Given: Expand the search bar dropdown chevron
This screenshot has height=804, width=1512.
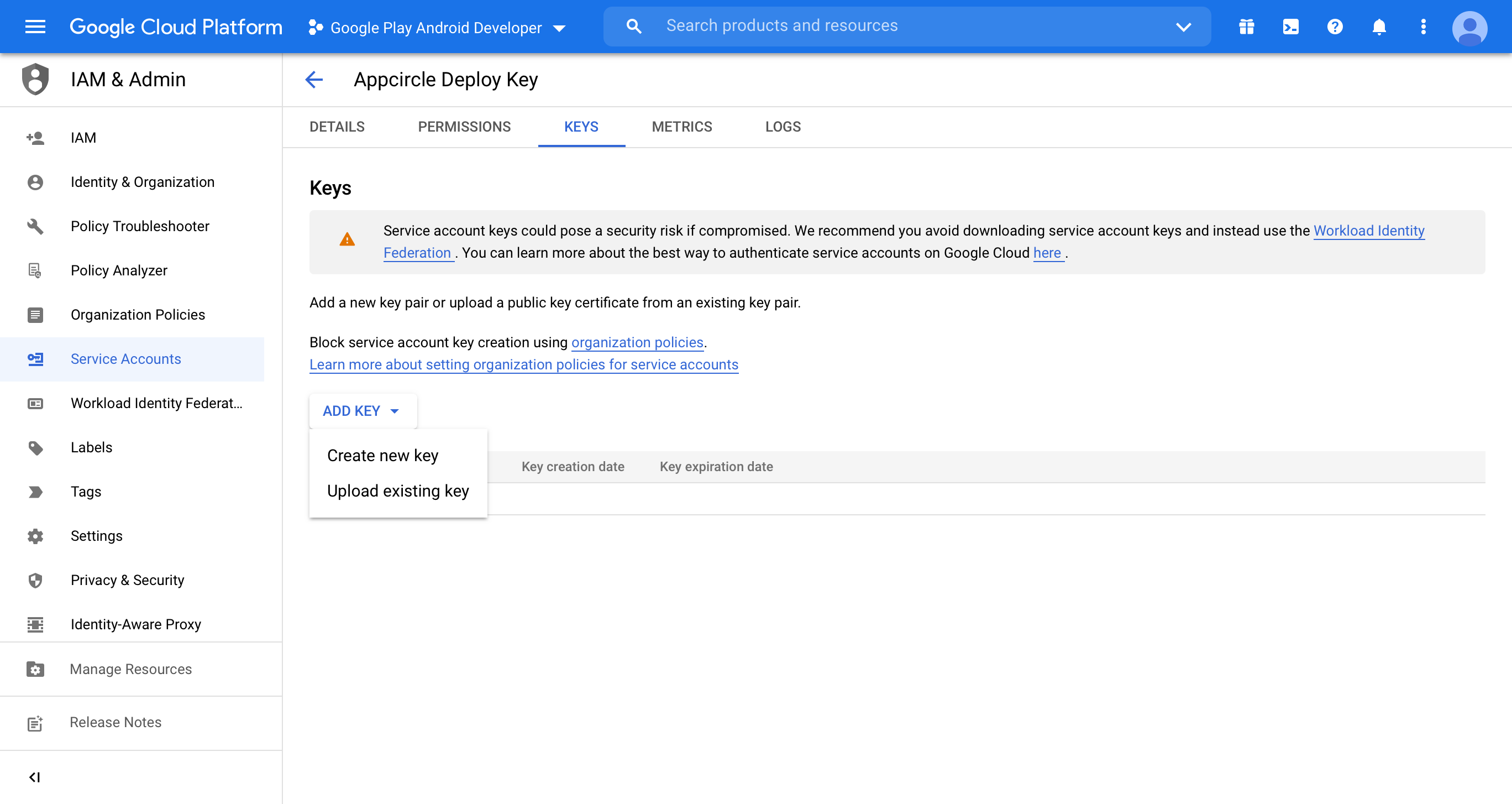Looking at the screenshot, I should pyautogui.click(x=1183, y=27).
